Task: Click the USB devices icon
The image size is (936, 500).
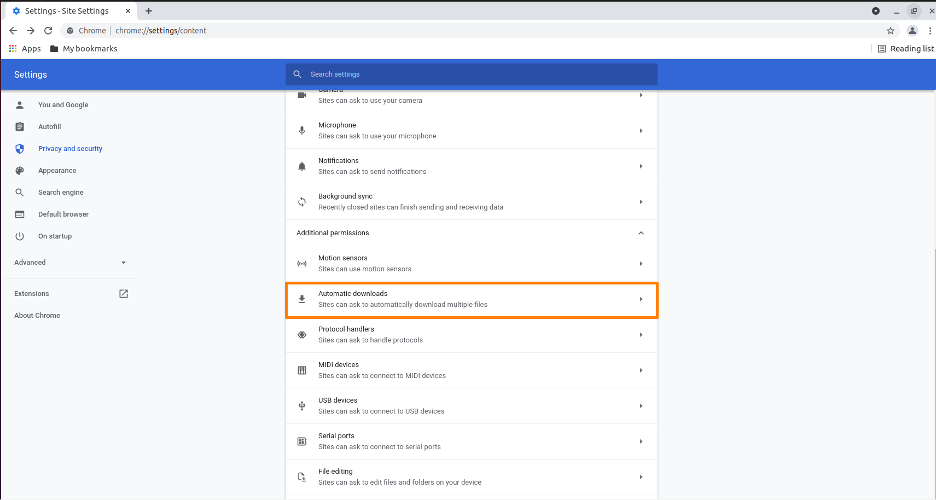Action: [302, 406]
